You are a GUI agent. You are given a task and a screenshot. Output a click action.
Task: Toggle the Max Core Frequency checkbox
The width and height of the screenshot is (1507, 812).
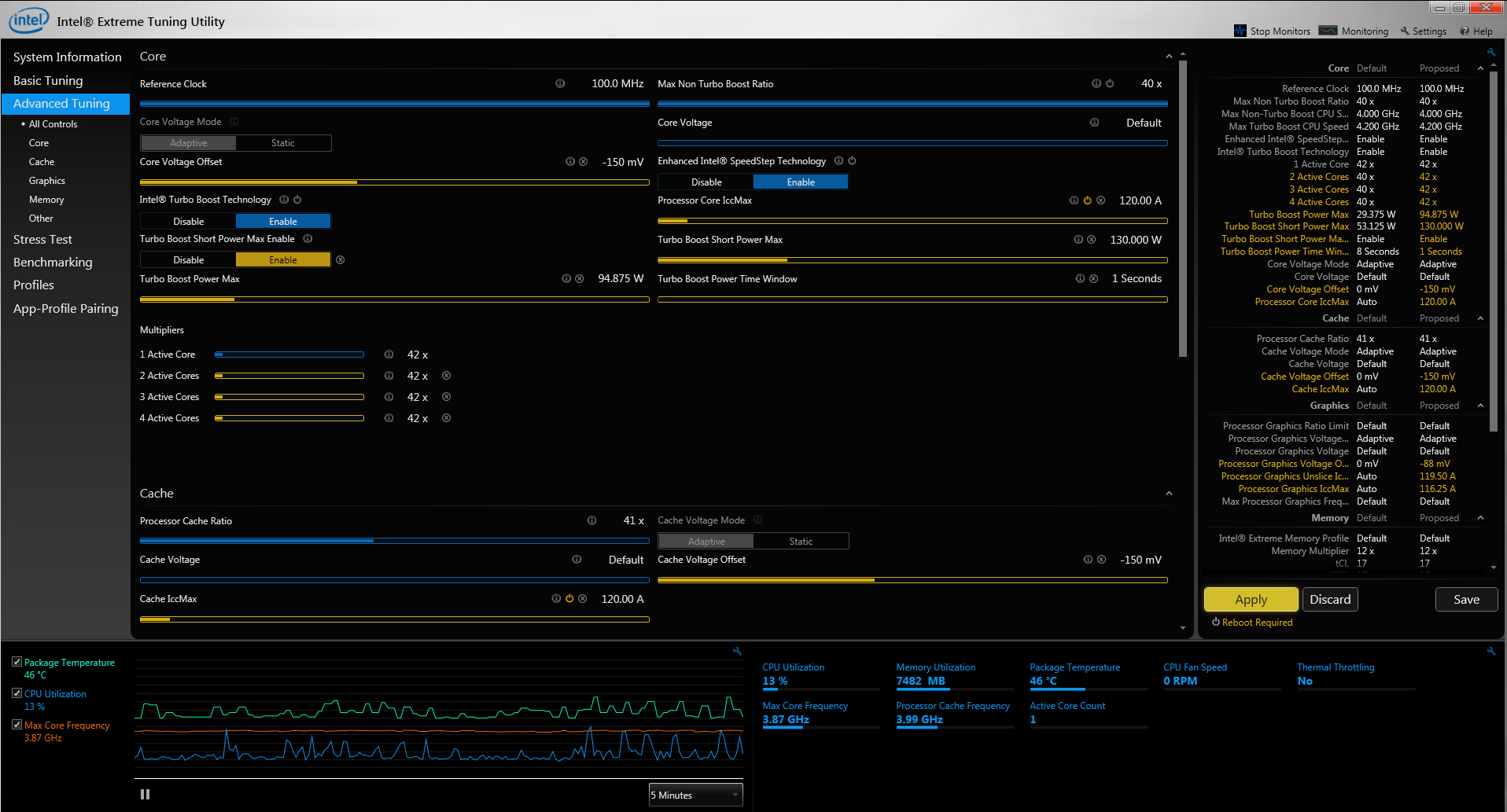point(17,725)
